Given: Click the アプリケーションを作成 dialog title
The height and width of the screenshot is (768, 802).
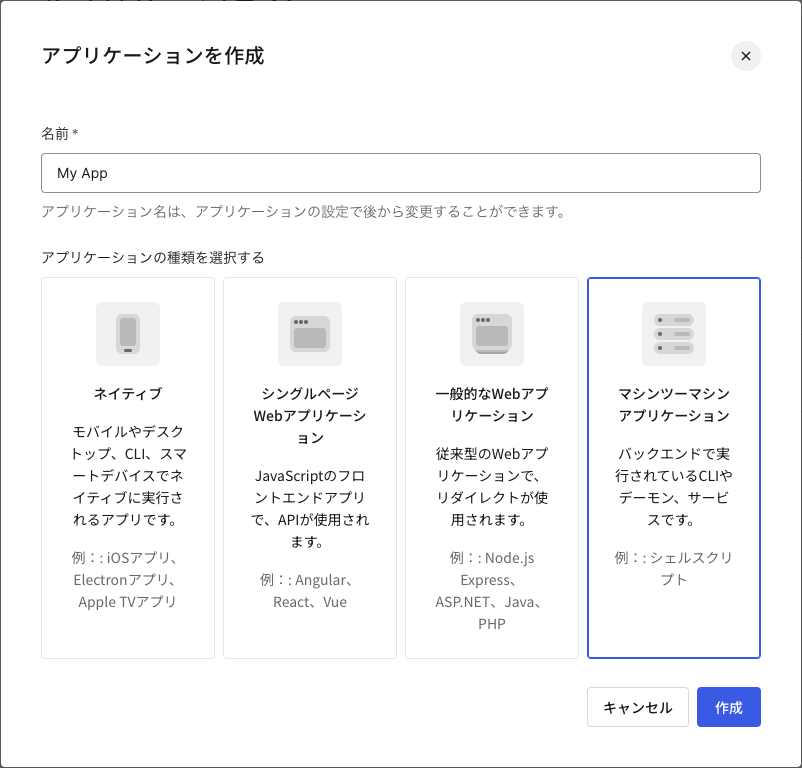Looking at the screenshot, I should click(x=153, y=56).
